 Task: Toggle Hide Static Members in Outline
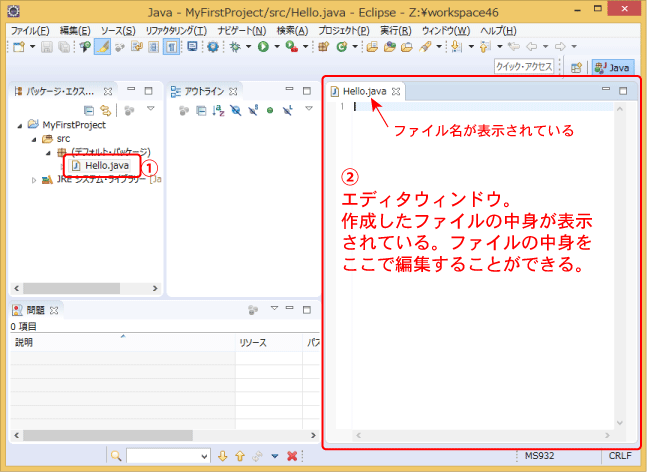tap(253, 110)
